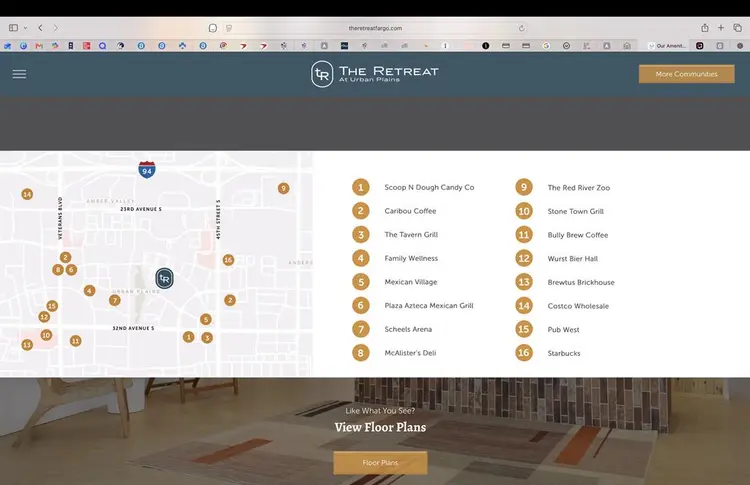The height and width of the screenshot is (485, 750).
Task: Open the Gmail favorite in bookmarks bar
Action: (39, 46)
